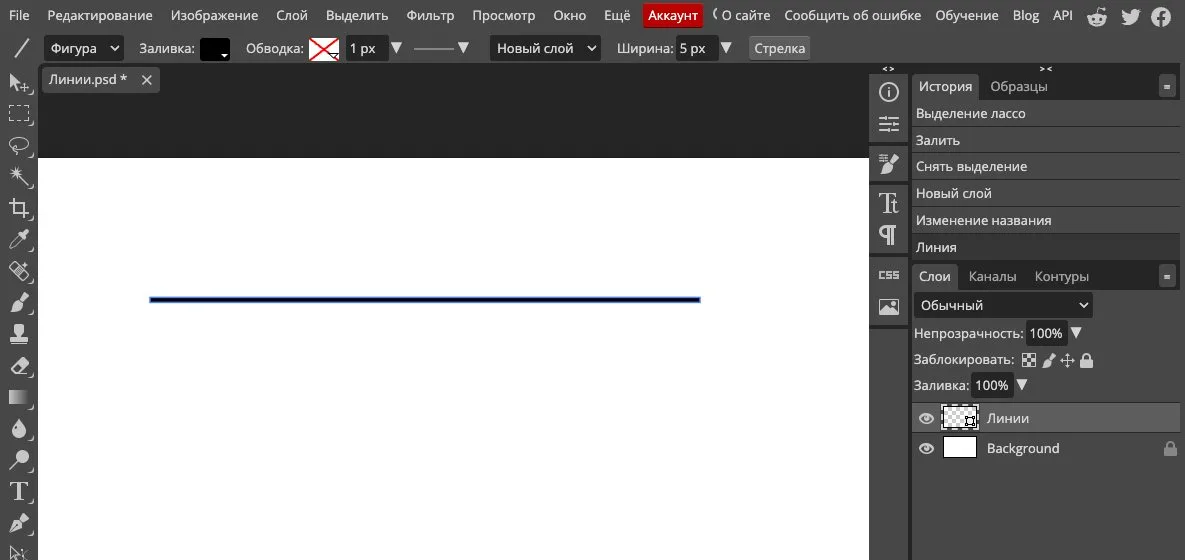
Task: Open the Blog link
Action: click(x=1026, y=15)
